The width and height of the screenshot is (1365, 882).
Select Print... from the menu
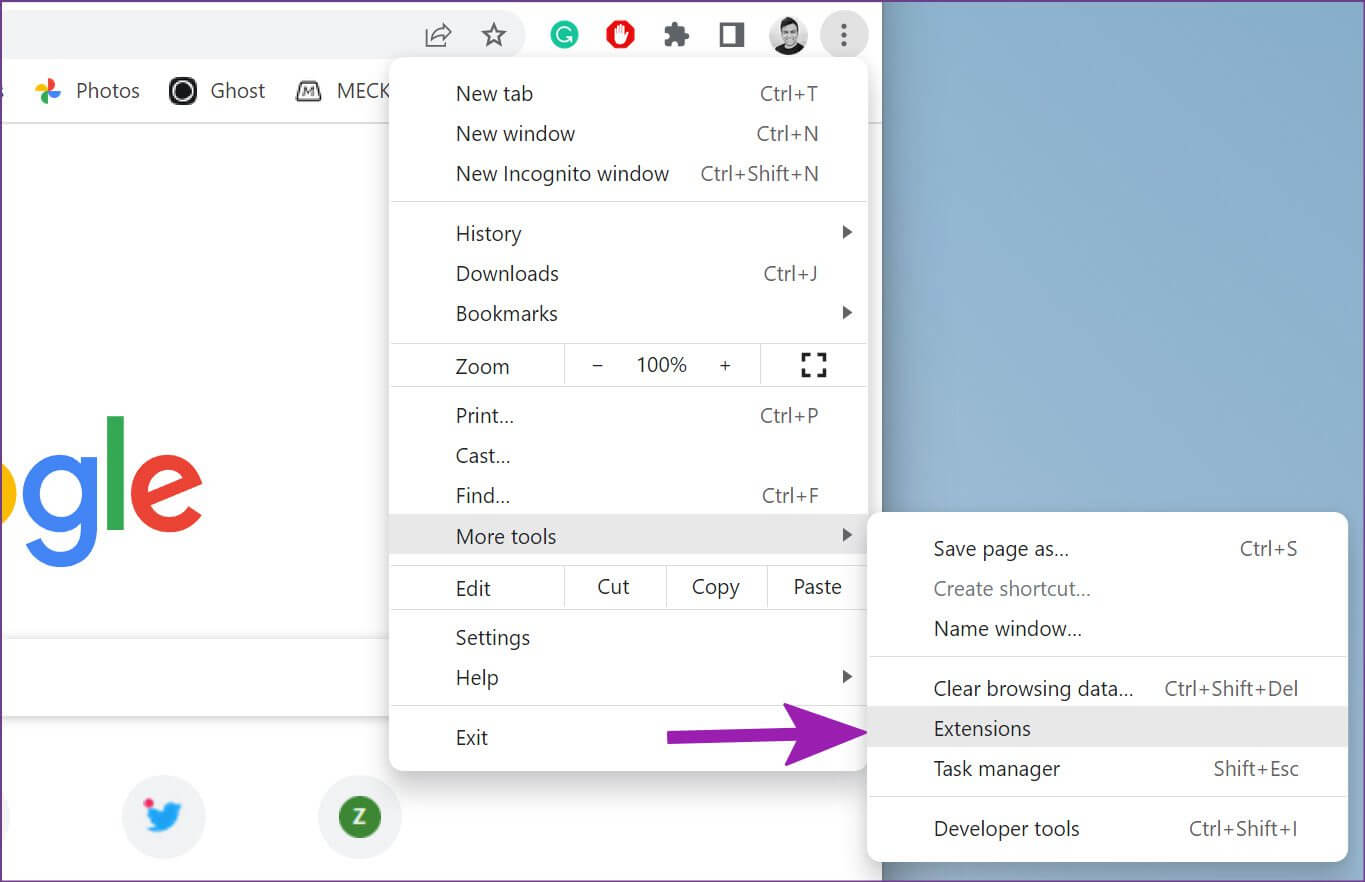click(628, 415)
